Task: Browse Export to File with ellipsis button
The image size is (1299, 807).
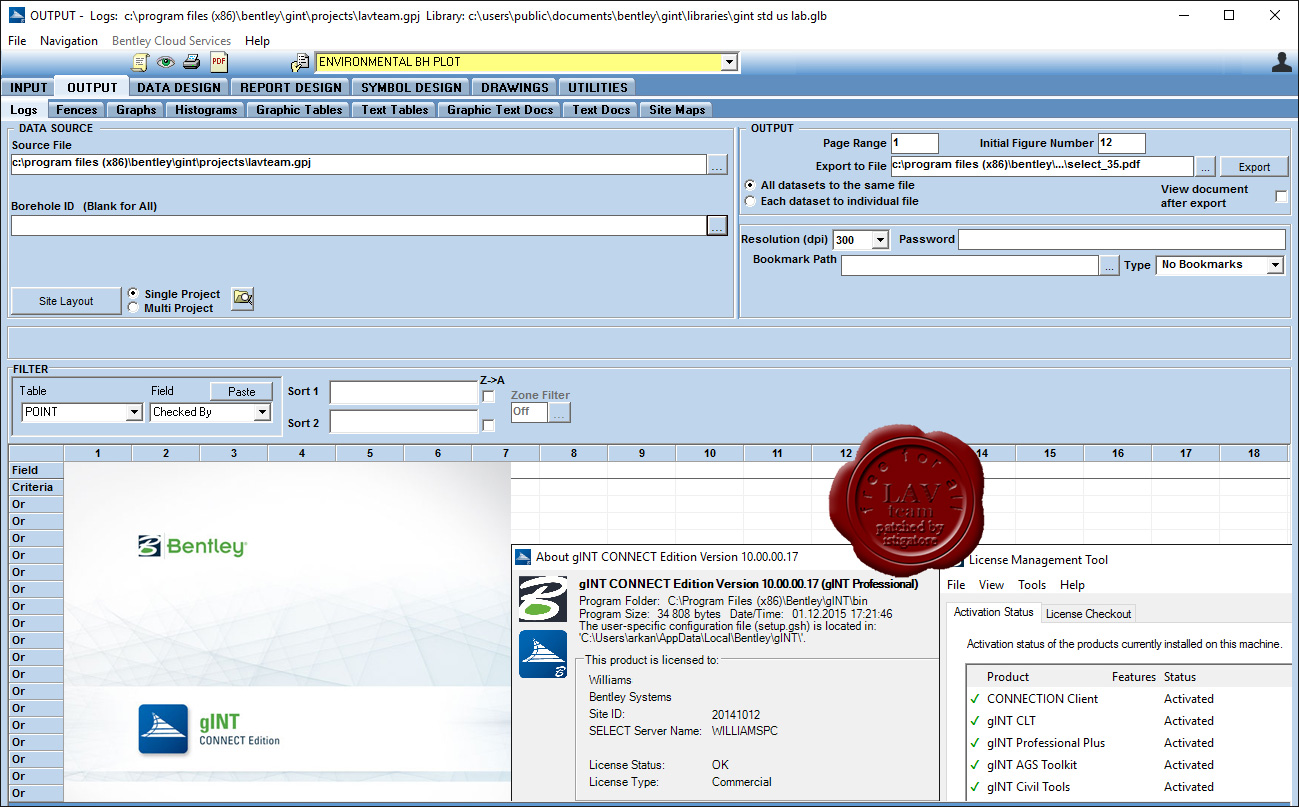Action: coord(1205,167)
